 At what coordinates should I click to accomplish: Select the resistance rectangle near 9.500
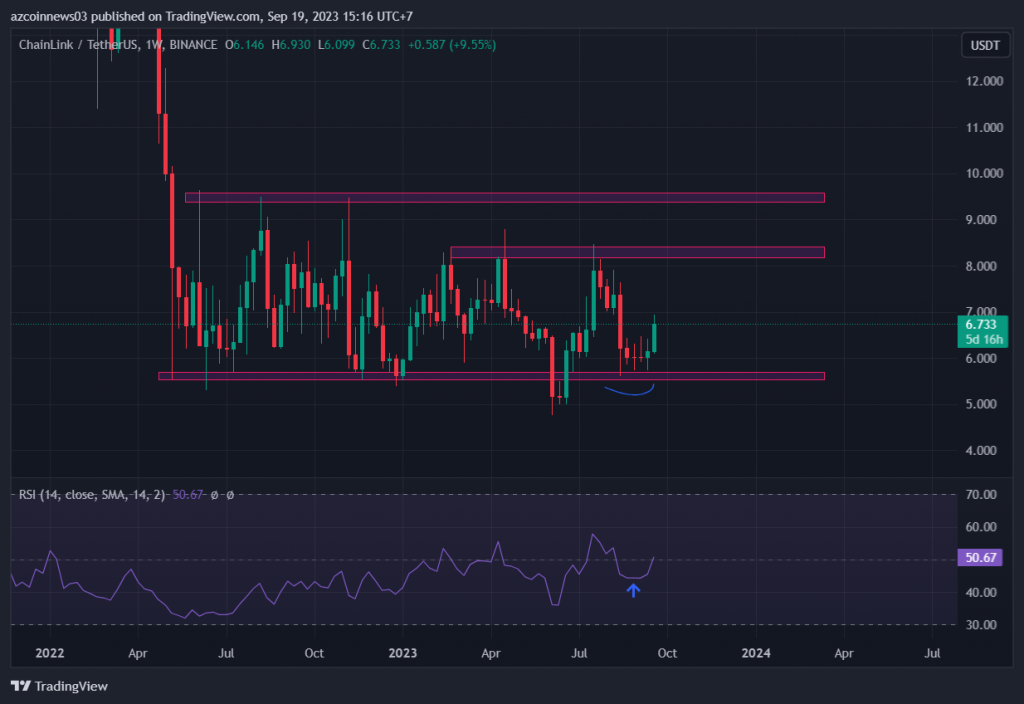pos(505,197)
